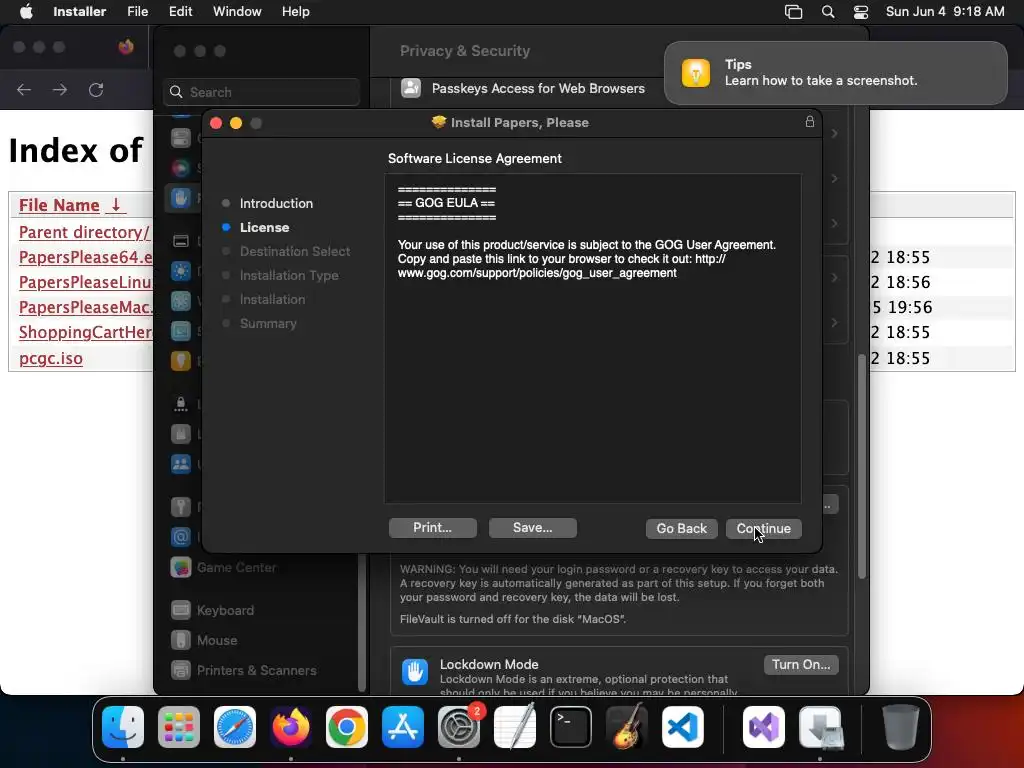The height and width of the screenshot is (768, 1024).
Task: Open Finder from the Dock
Action: (123, 727)
